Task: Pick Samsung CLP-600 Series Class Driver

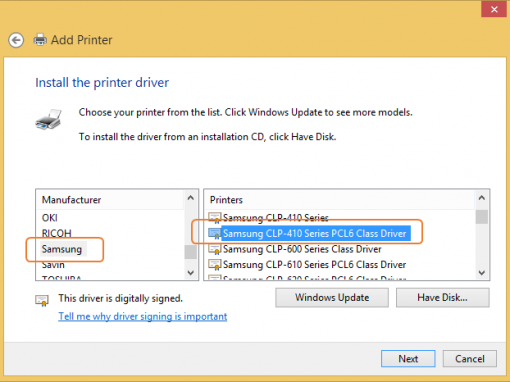Action: [x=302, y=249]
